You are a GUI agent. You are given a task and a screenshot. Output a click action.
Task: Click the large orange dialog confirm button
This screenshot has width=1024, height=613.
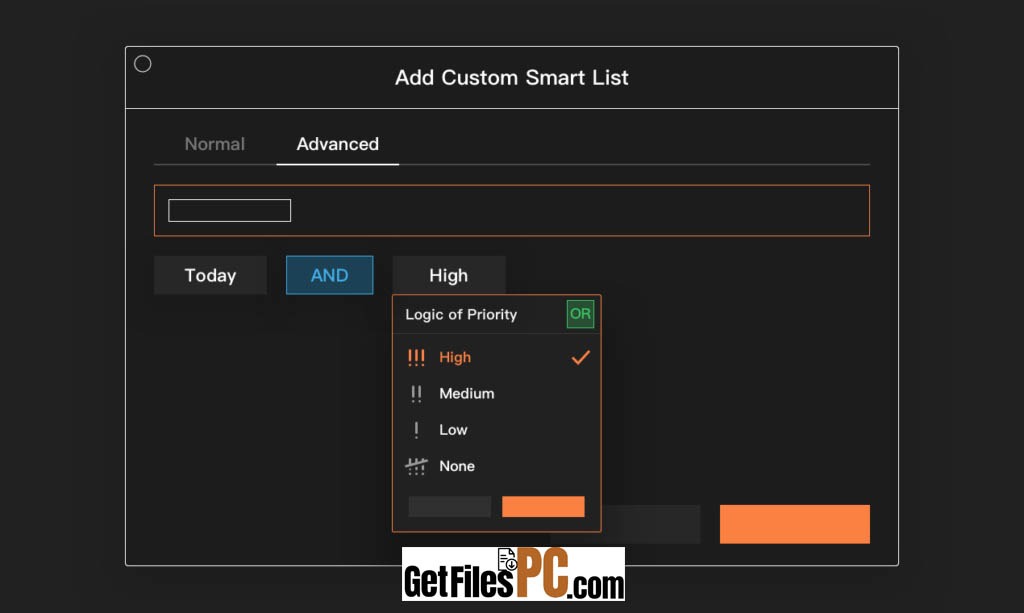coord(795,524)
